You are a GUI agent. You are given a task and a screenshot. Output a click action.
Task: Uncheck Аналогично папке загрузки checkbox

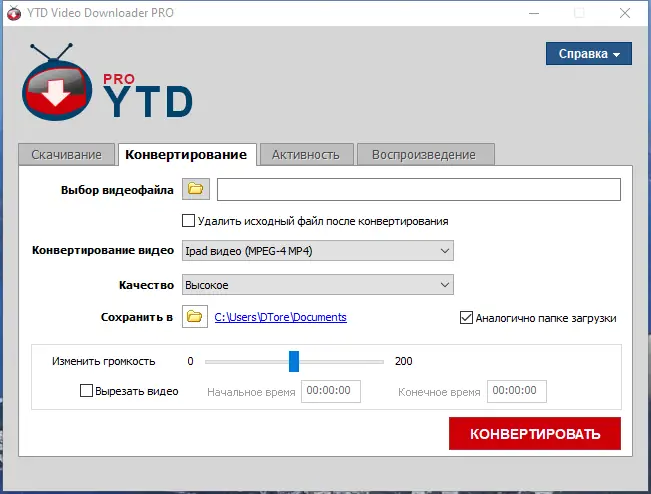[x=466, y=318]
